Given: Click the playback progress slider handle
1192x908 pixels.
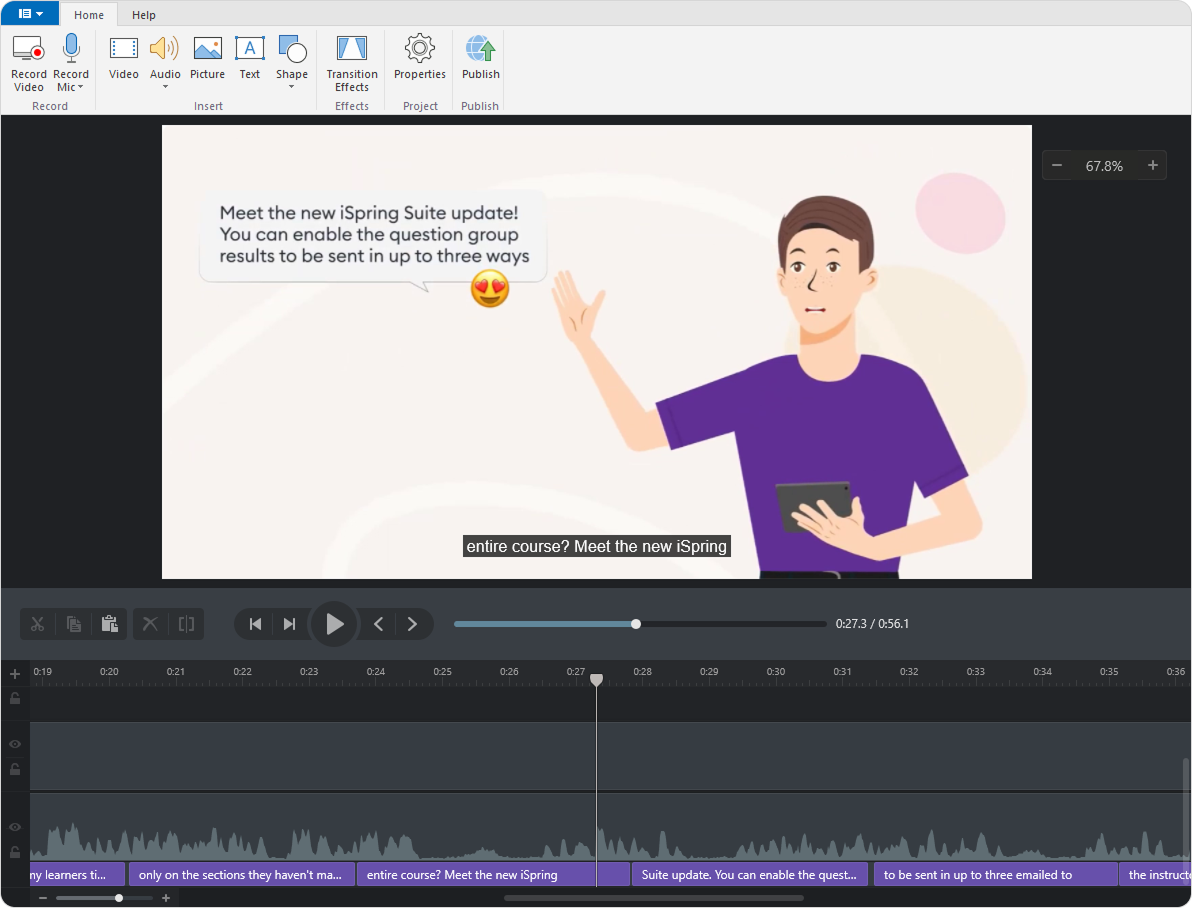Looking at the screenshot, I should (x=636, y=624).
